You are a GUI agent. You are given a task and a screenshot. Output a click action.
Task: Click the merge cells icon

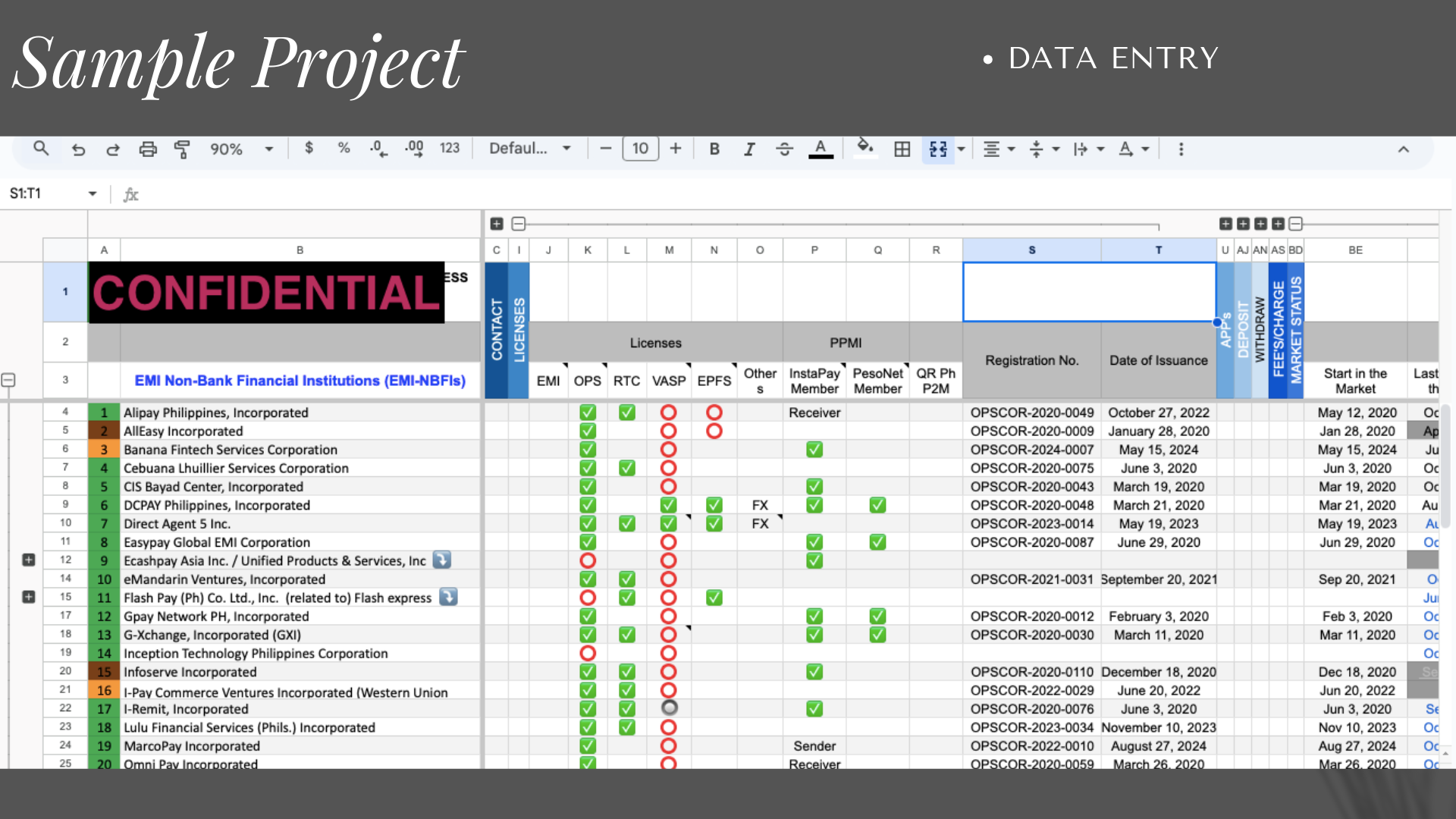[x=938, y=149]
